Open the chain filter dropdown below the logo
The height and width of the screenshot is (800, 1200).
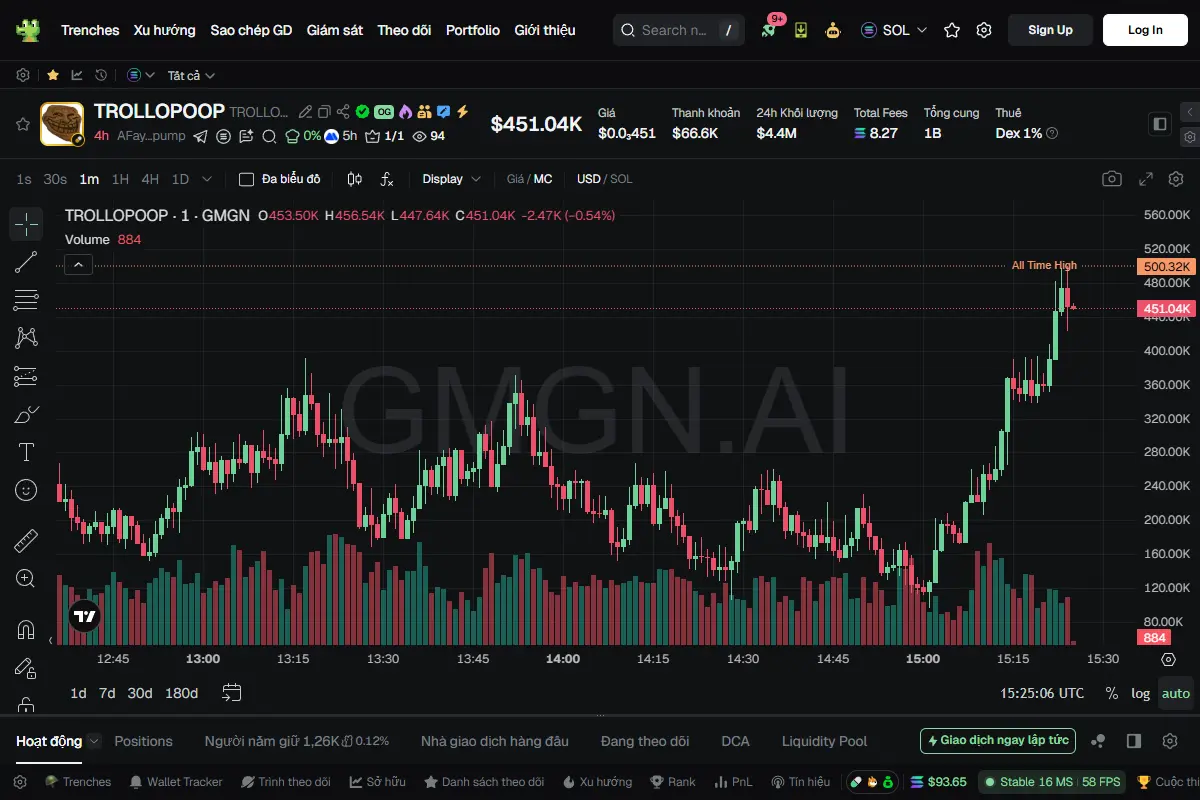(141, 75)
